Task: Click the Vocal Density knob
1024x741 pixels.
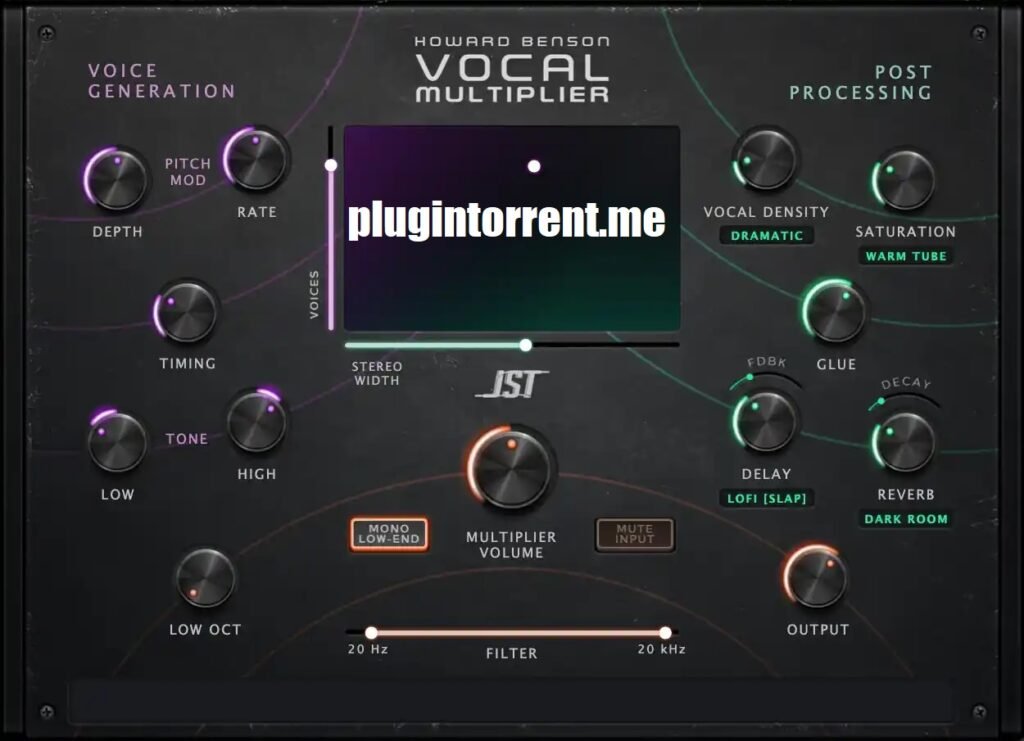Action: pyautogui.click(x=765, y=159)
